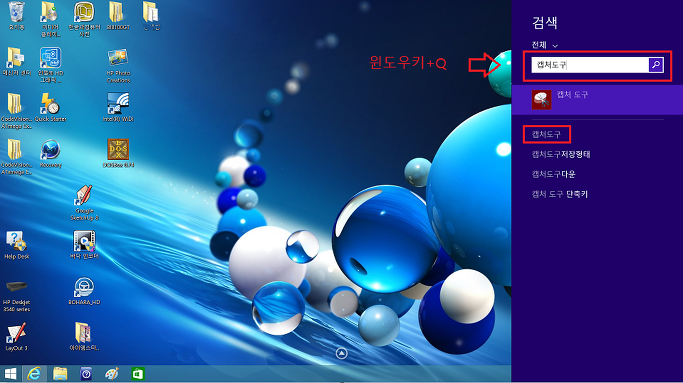Viewport: 683px width, 383px height.
Task: Launch the BOHARA_HD shortcut
Action: pos(84,287)
